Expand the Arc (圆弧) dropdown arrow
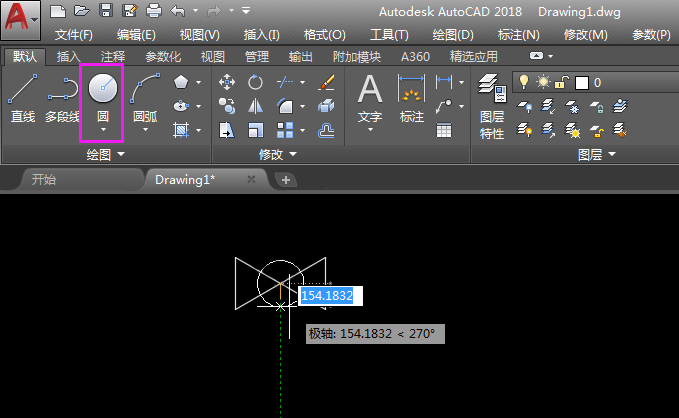Viewport: 679px width, 418px height. (x=146, y=130)
